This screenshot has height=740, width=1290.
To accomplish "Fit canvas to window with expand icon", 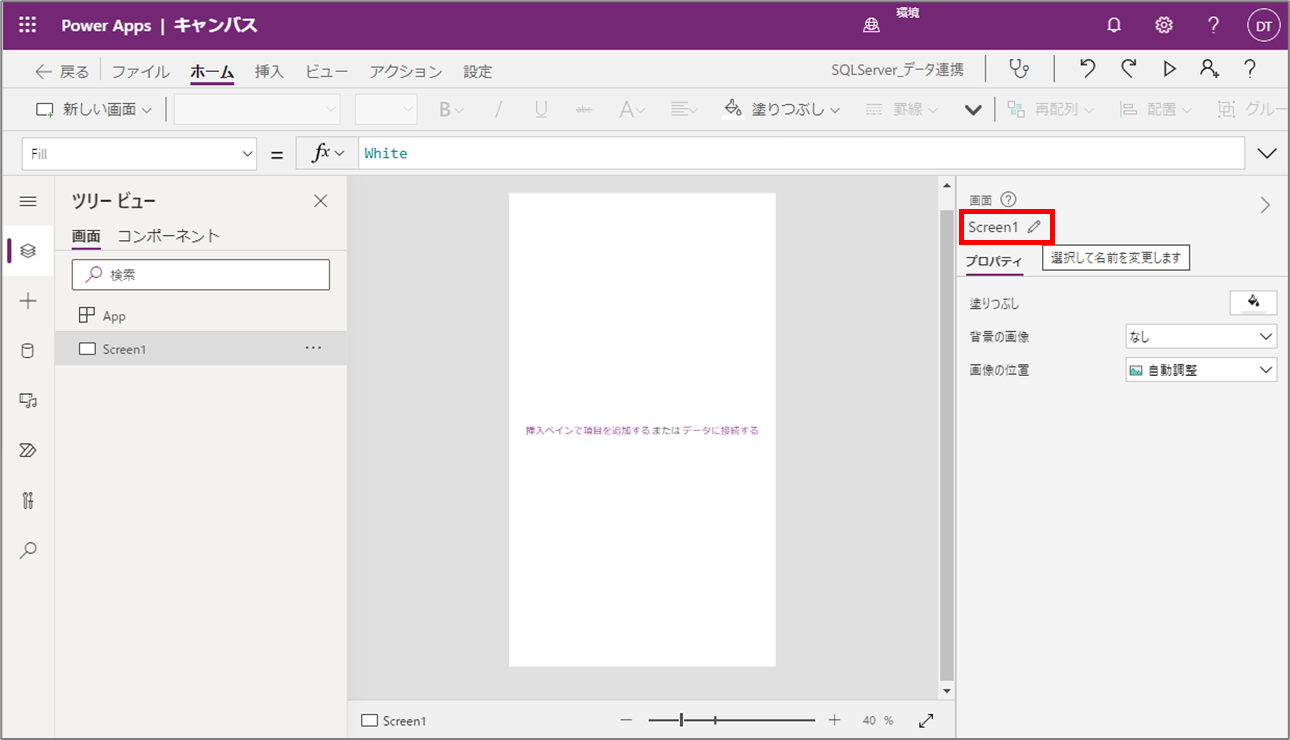I will [x=926, y=720].
